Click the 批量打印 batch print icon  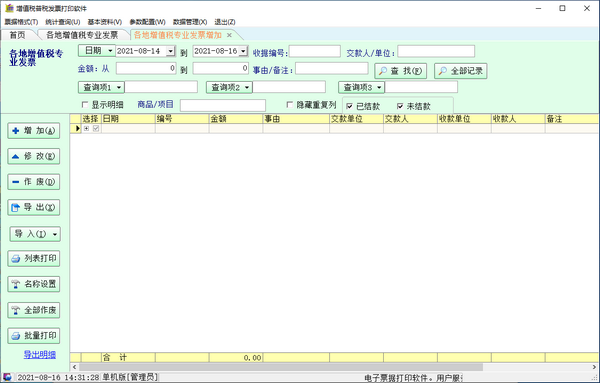coord(34,336)
